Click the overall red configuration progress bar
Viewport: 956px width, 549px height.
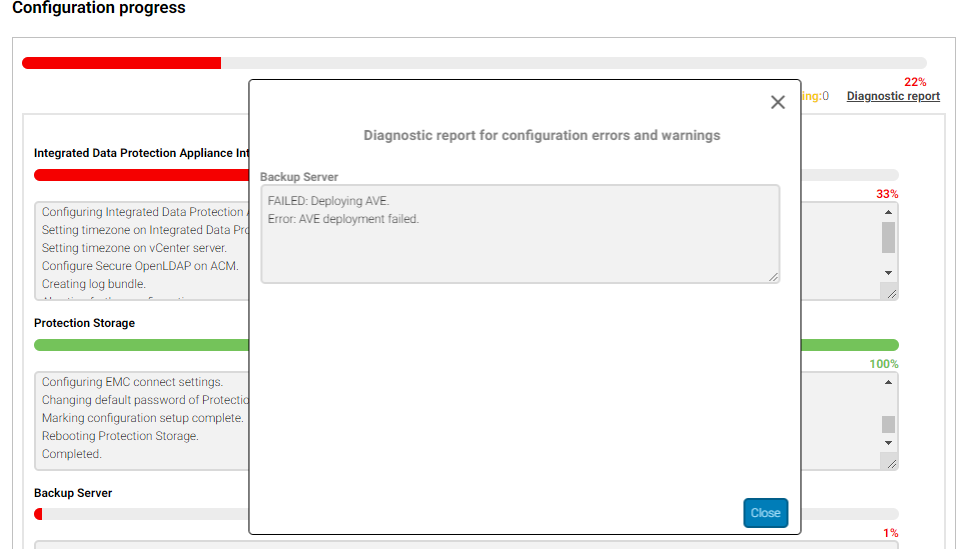[x=121, y=63]
